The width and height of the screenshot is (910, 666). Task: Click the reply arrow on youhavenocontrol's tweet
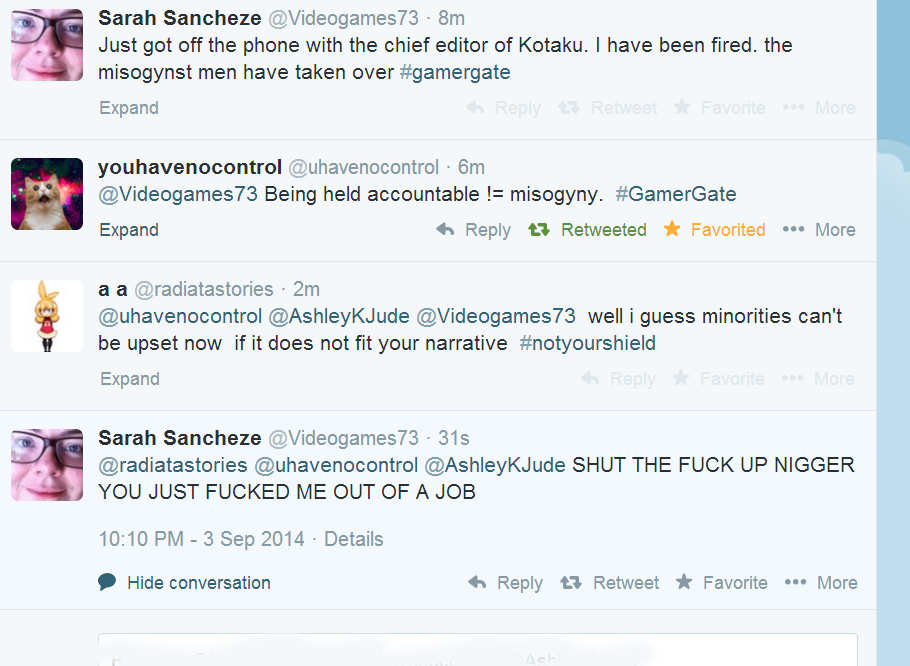(x=446, y=230)
